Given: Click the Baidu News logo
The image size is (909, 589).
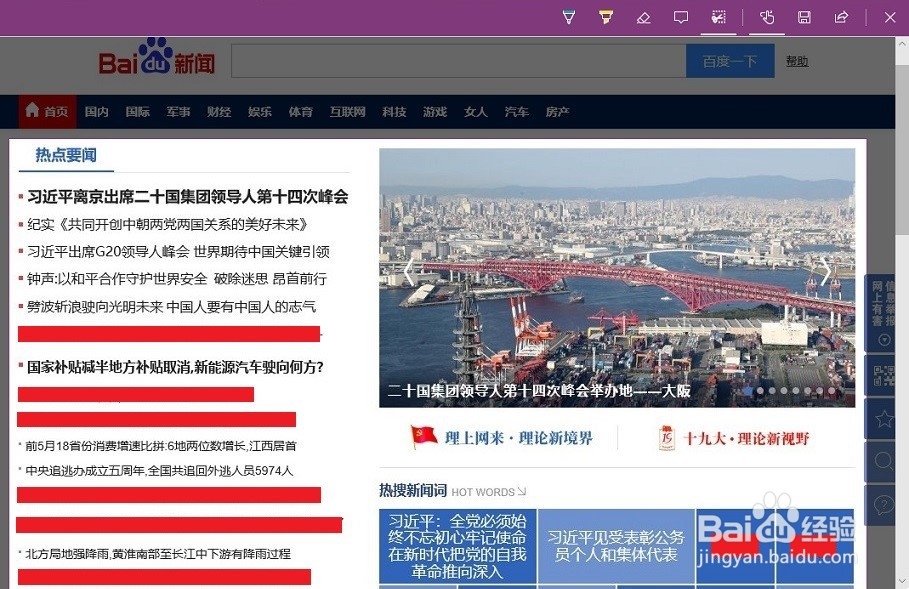Looking at the screenshot, I should pos(157,57).
